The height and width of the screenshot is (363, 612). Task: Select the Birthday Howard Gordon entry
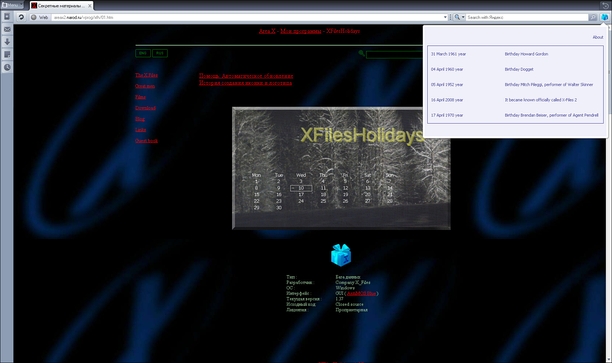[526, 54]
